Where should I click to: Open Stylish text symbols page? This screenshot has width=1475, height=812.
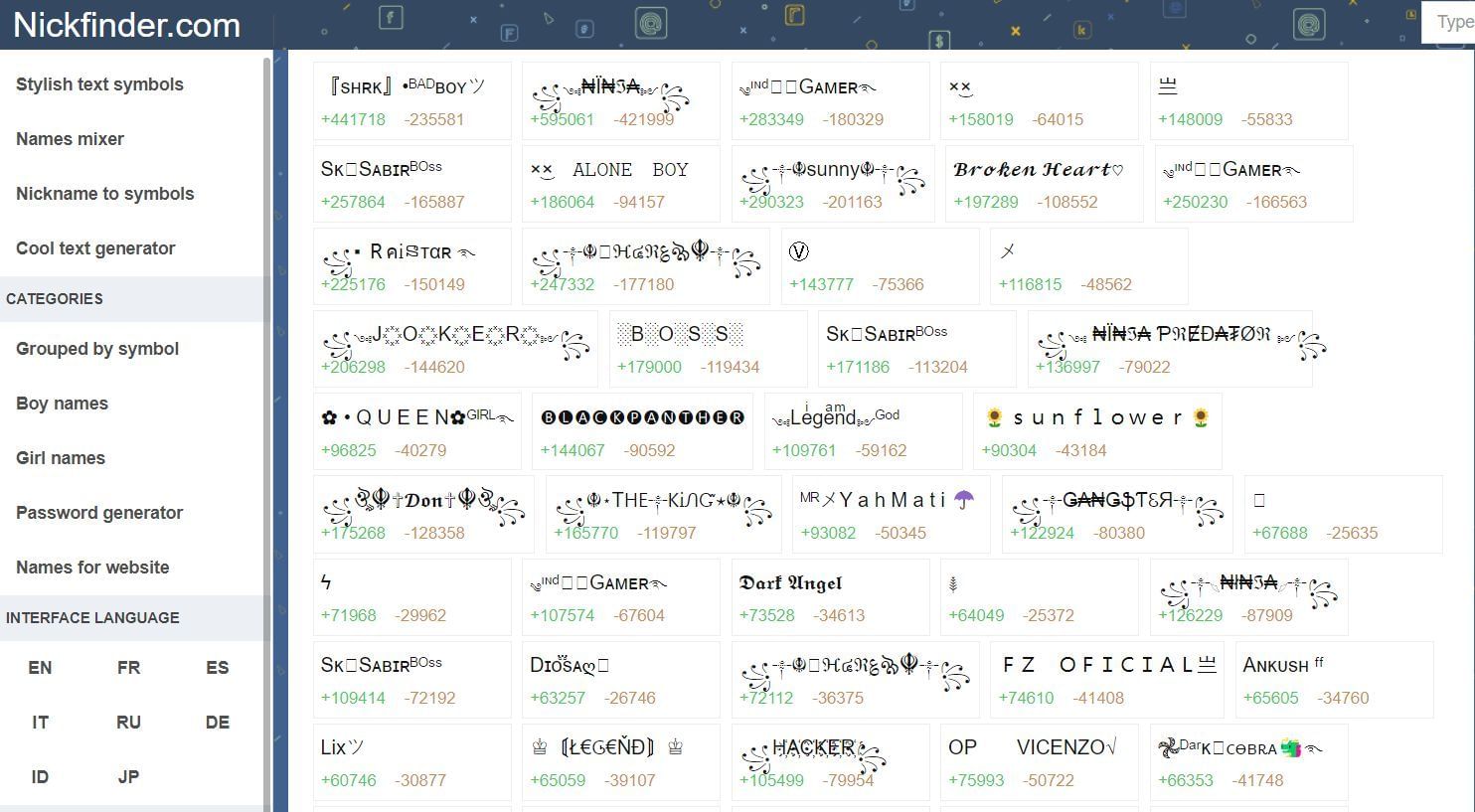[x=99, y=84]
